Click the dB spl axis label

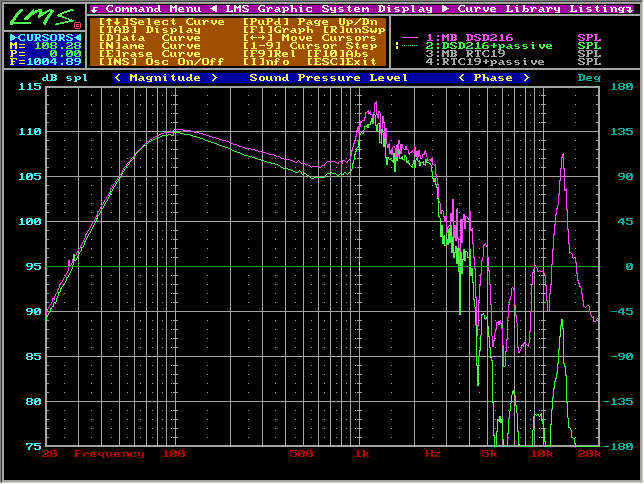click(x=65, y=78)
